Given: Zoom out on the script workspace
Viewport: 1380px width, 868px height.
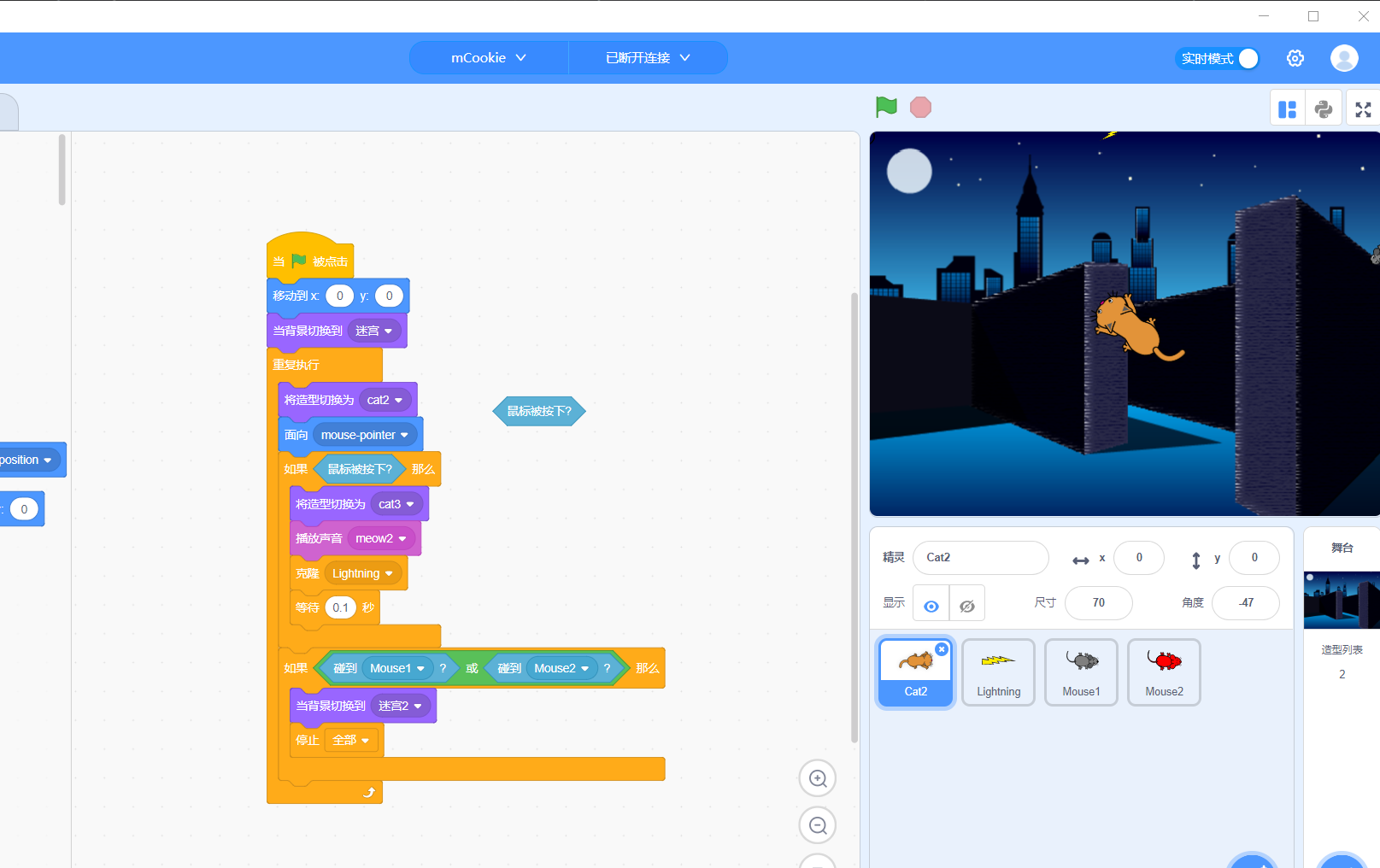Looking at the screenshot, I should coord(817,825).
